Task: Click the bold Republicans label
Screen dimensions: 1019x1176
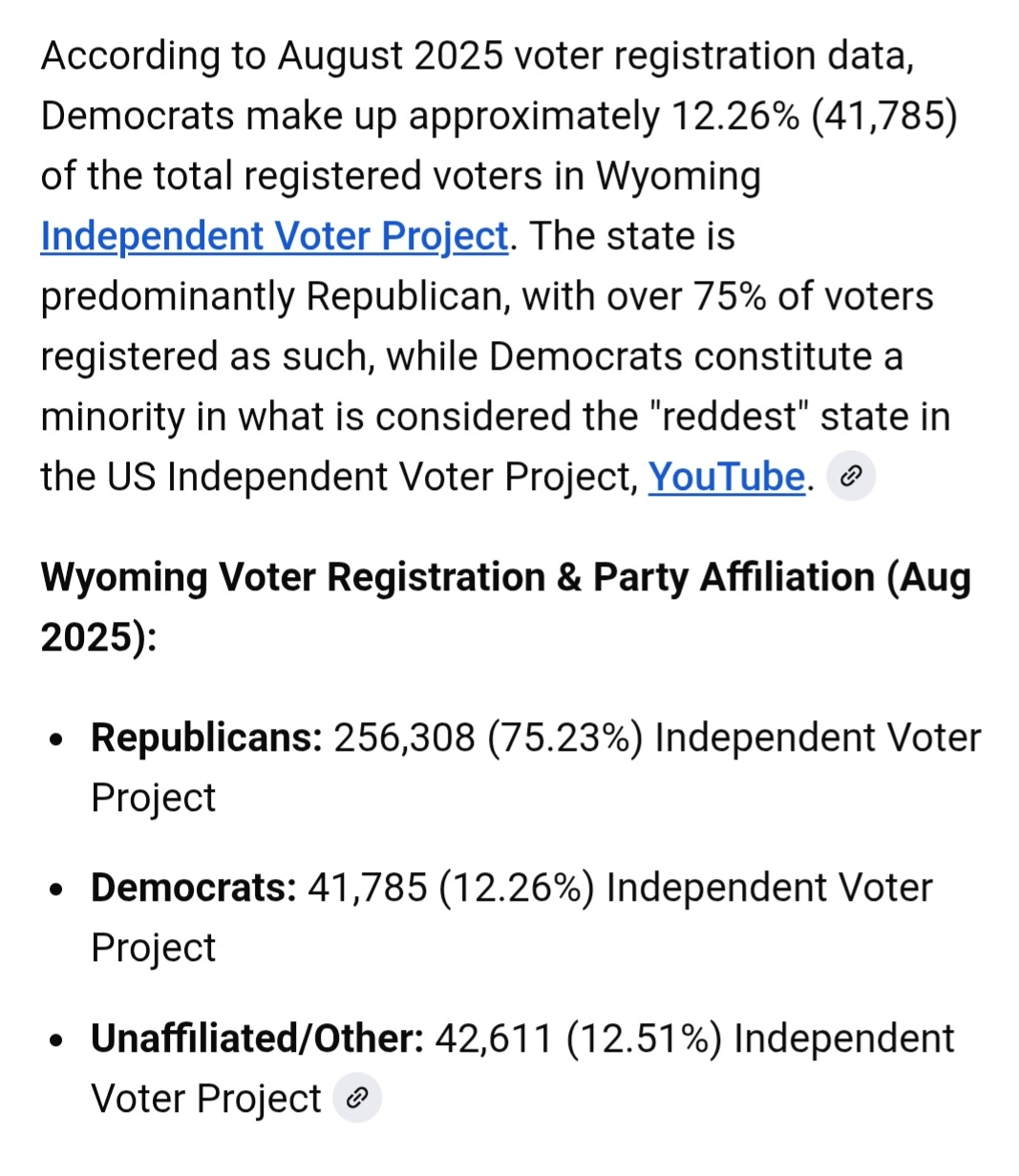Action: [206, 738]
